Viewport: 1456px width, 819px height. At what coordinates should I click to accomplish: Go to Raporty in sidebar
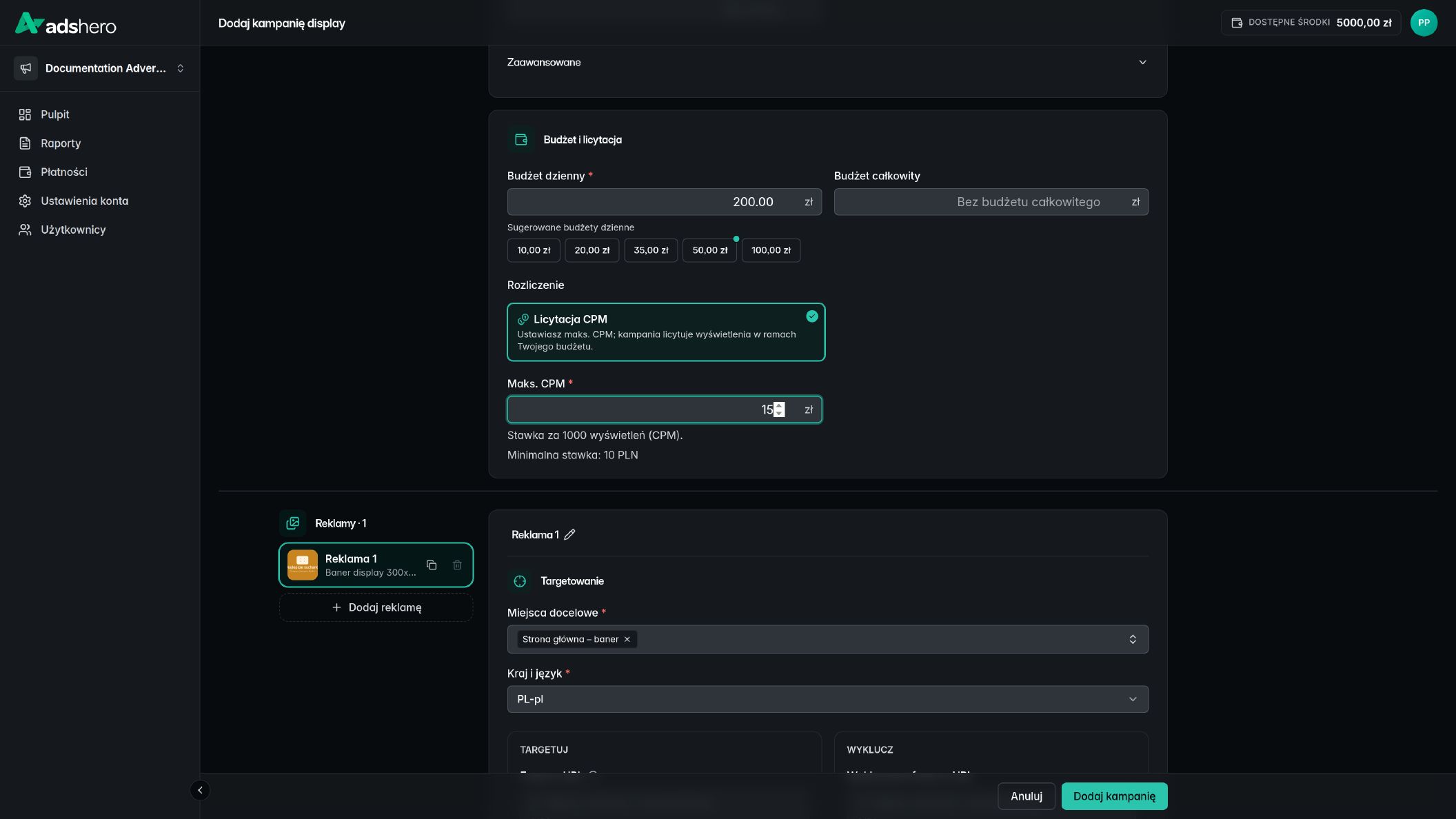pos(61,143)
